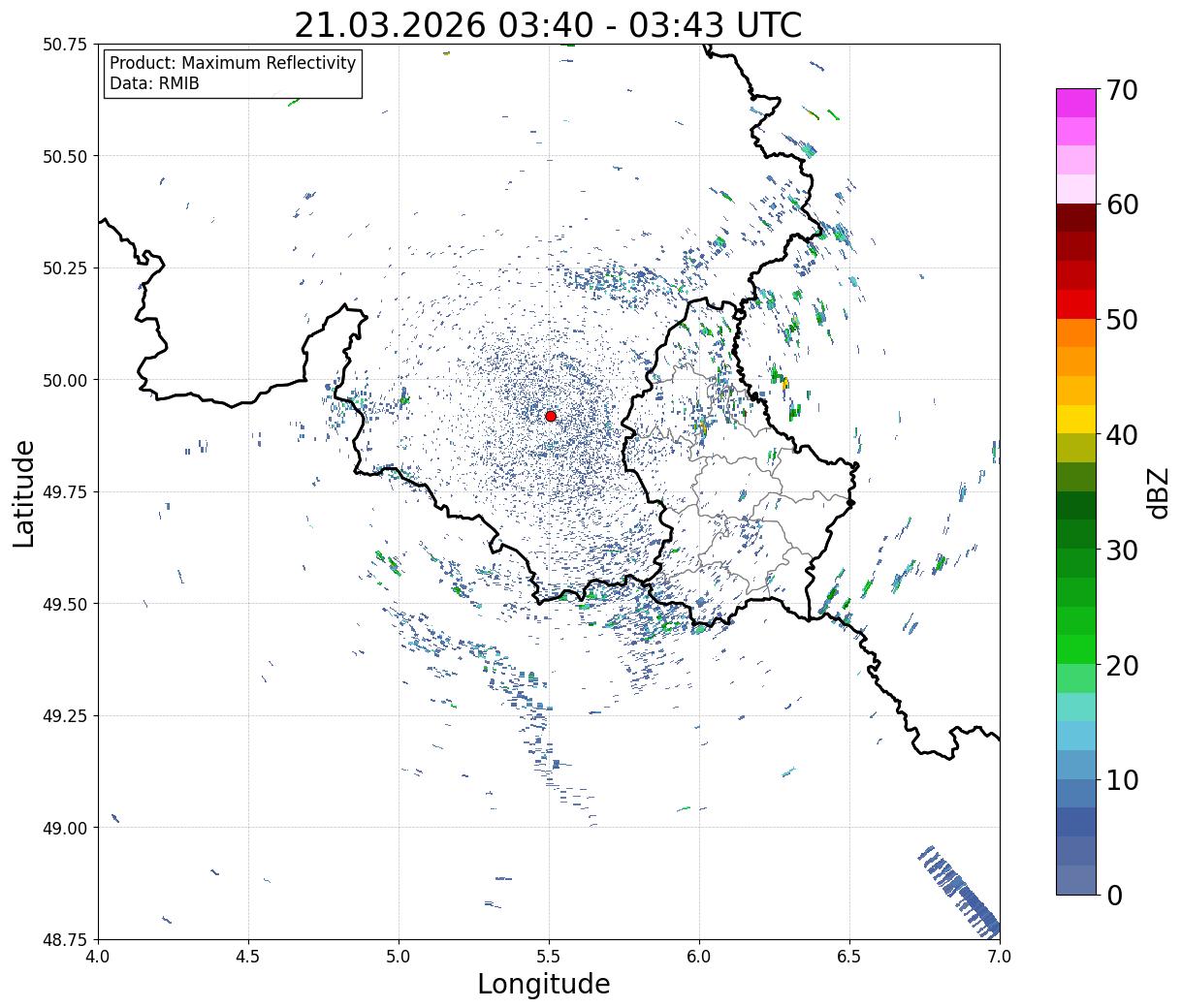Click the colorbar tick label 10
The width and height of the screenshot is (1182, 1008).
point(1123,779)
